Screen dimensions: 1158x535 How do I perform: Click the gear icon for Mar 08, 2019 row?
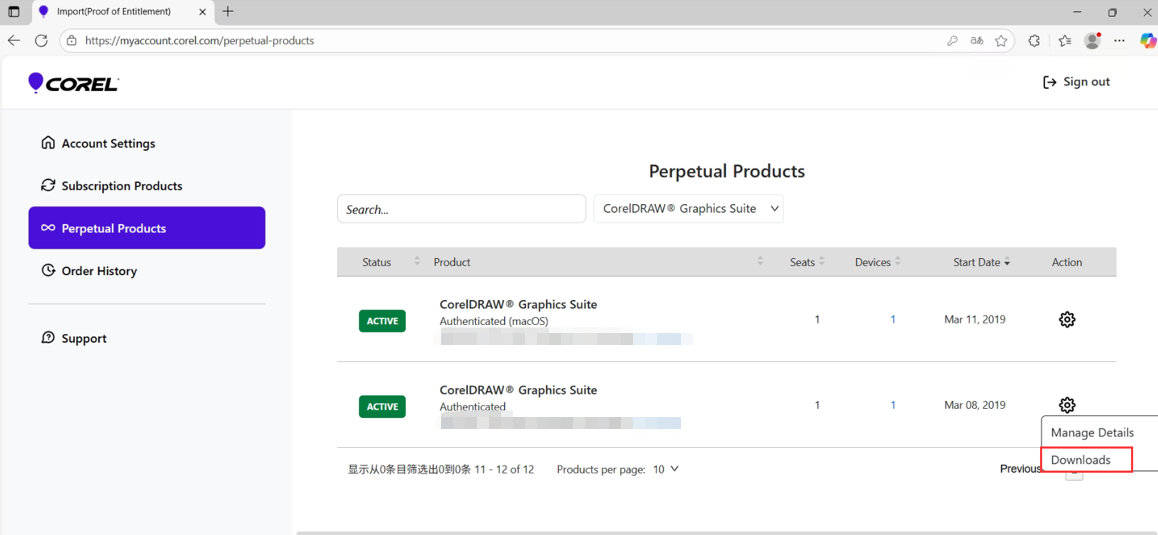(1067, 405)
